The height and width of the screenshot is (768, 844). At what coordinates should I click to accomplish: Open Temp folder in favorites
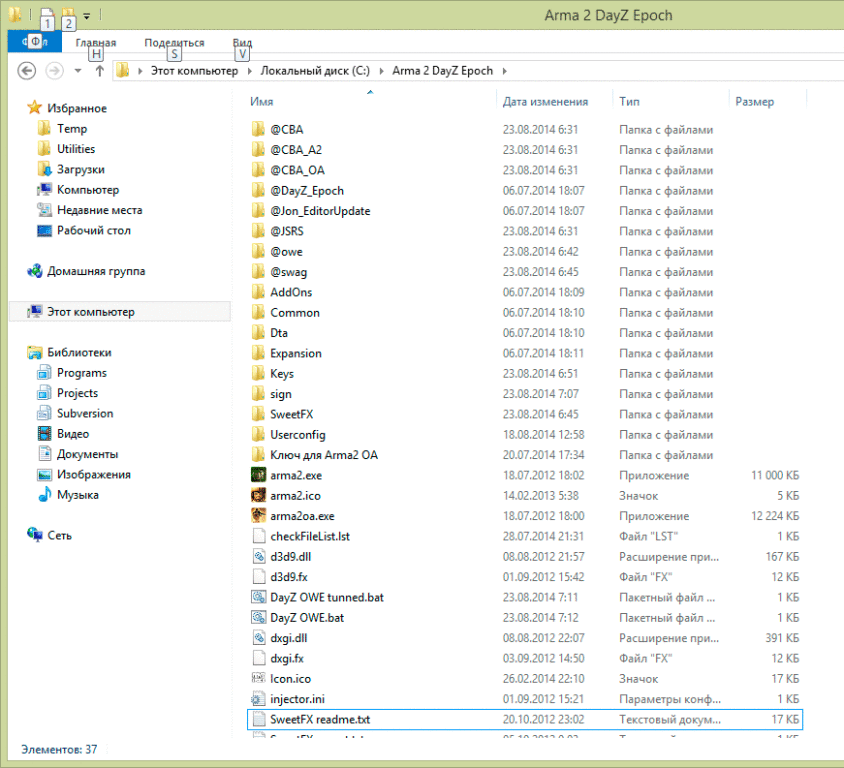pyautogui.click(x=72, y=129)
